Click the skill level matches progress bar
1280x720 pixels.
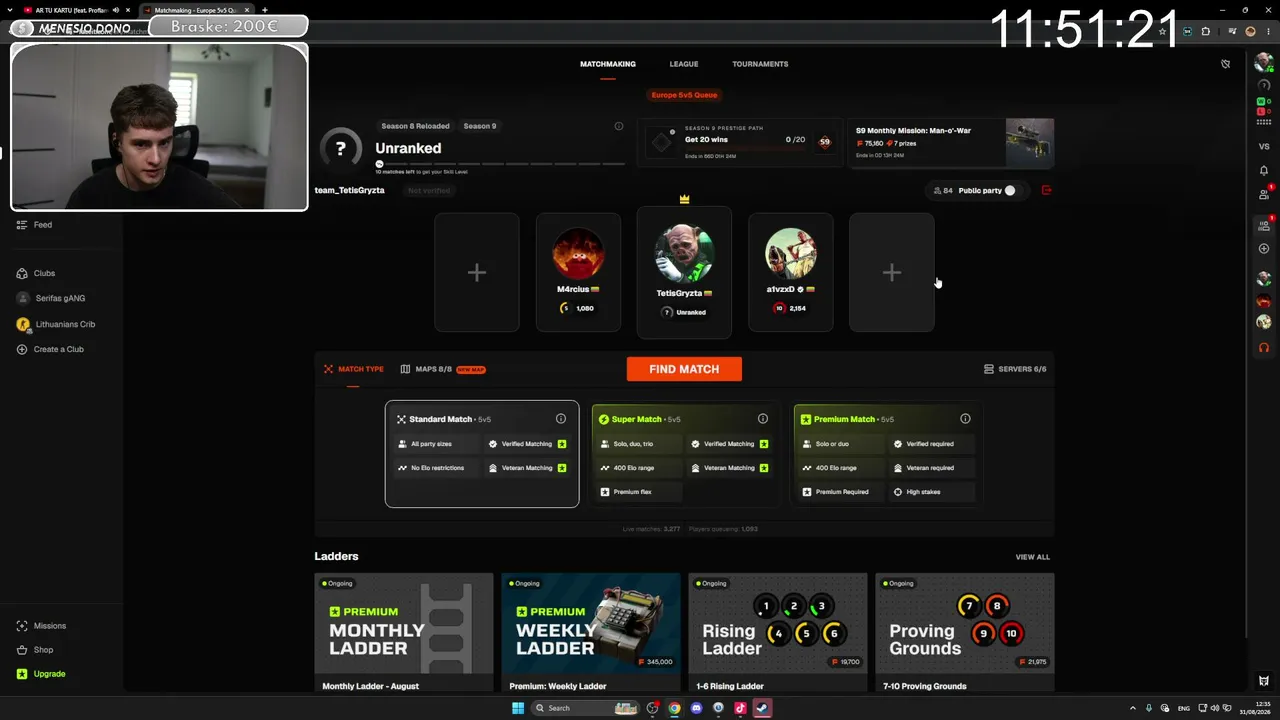[501, 163]
